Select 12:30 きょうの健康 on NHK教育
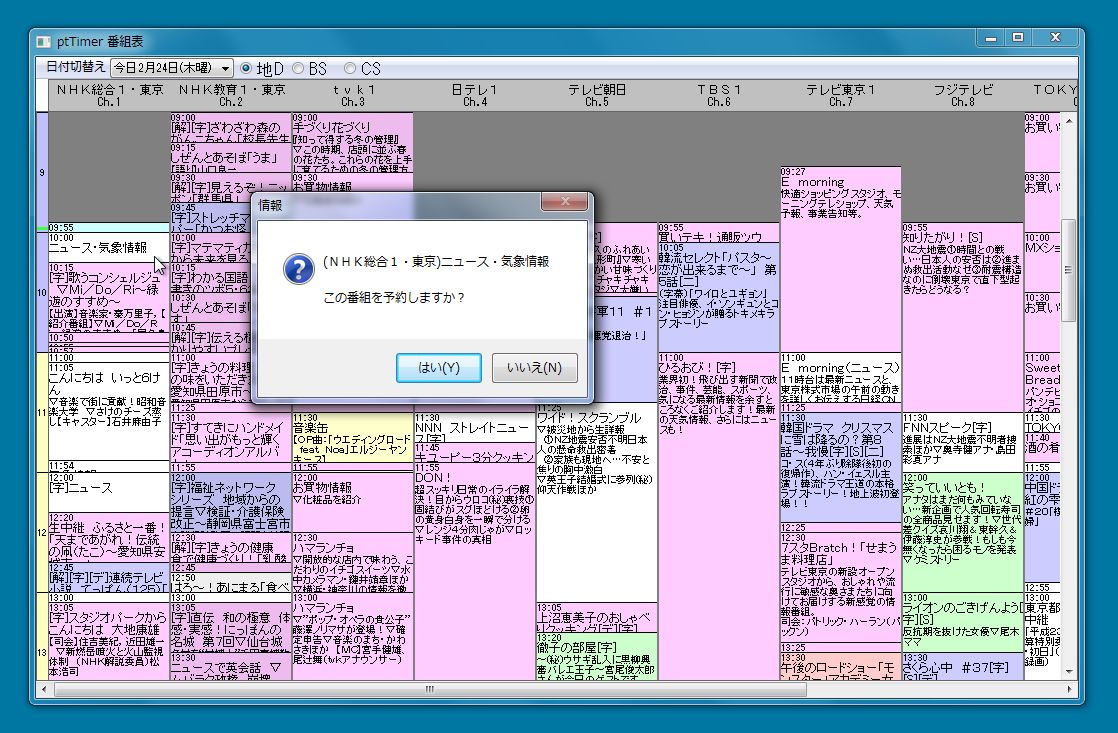1118x733 pixels. tap(230, 547)
